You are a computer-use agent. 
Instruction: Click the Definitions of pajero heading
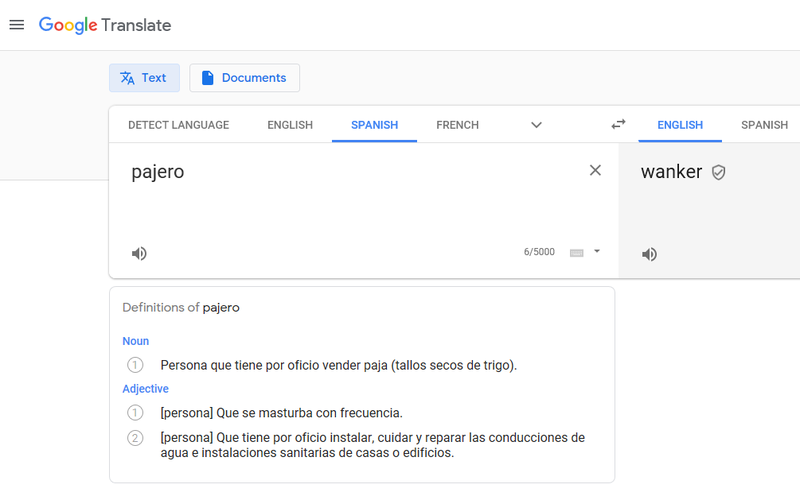(181, 308)
